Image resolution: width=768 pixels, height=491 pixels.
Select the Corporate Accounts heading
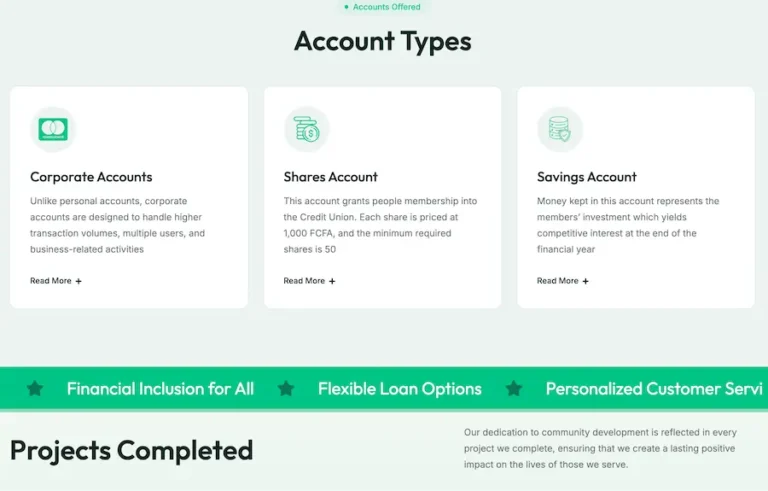coord(91,177)
